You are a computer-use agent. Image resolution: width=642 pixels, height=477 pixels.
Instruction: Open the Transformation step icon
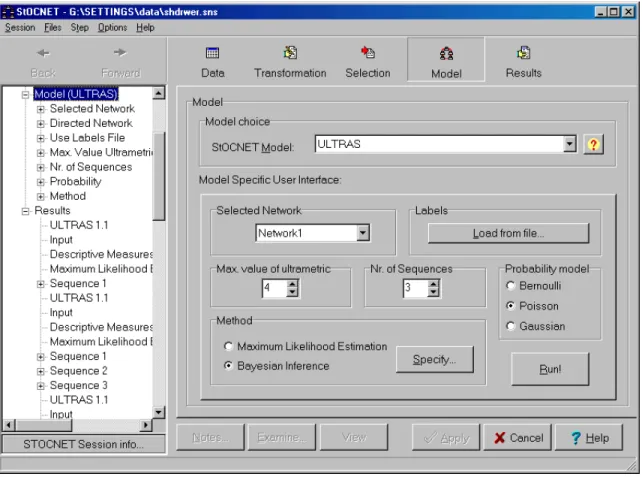point(290,53)
